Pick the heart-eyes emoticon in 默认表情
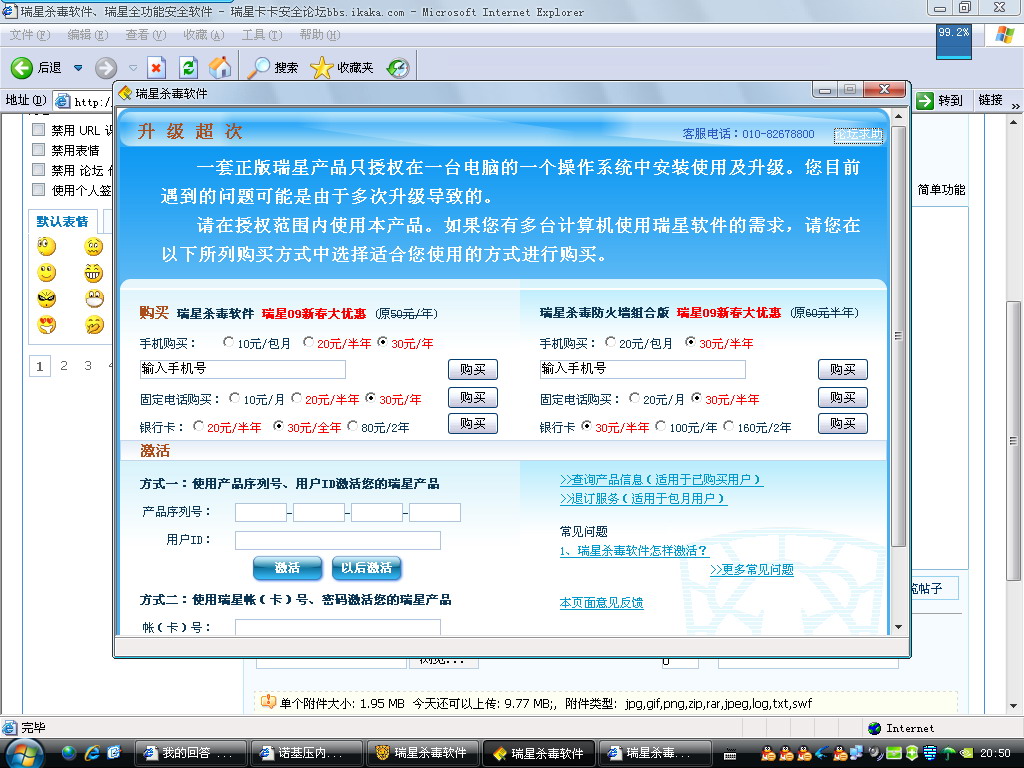 point(46,325)
